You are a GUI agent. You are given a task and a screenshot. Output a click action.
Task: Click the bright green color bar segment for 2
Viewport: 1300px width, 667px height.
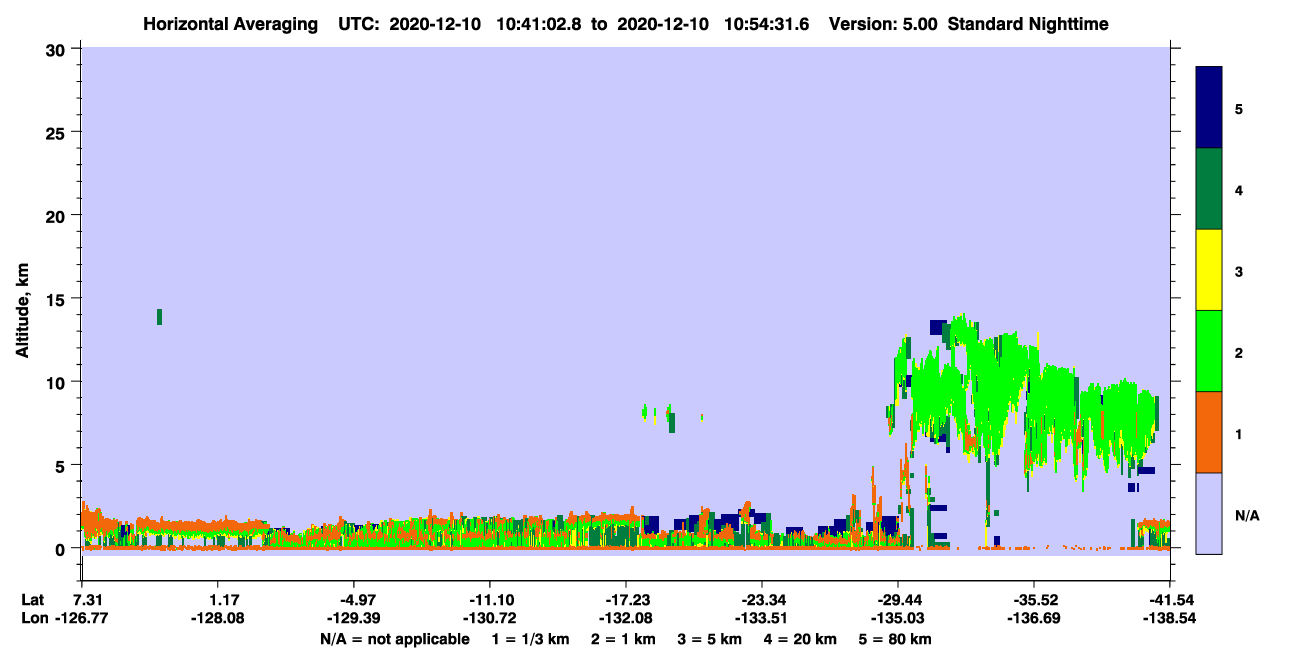[x=1209, y=351]
